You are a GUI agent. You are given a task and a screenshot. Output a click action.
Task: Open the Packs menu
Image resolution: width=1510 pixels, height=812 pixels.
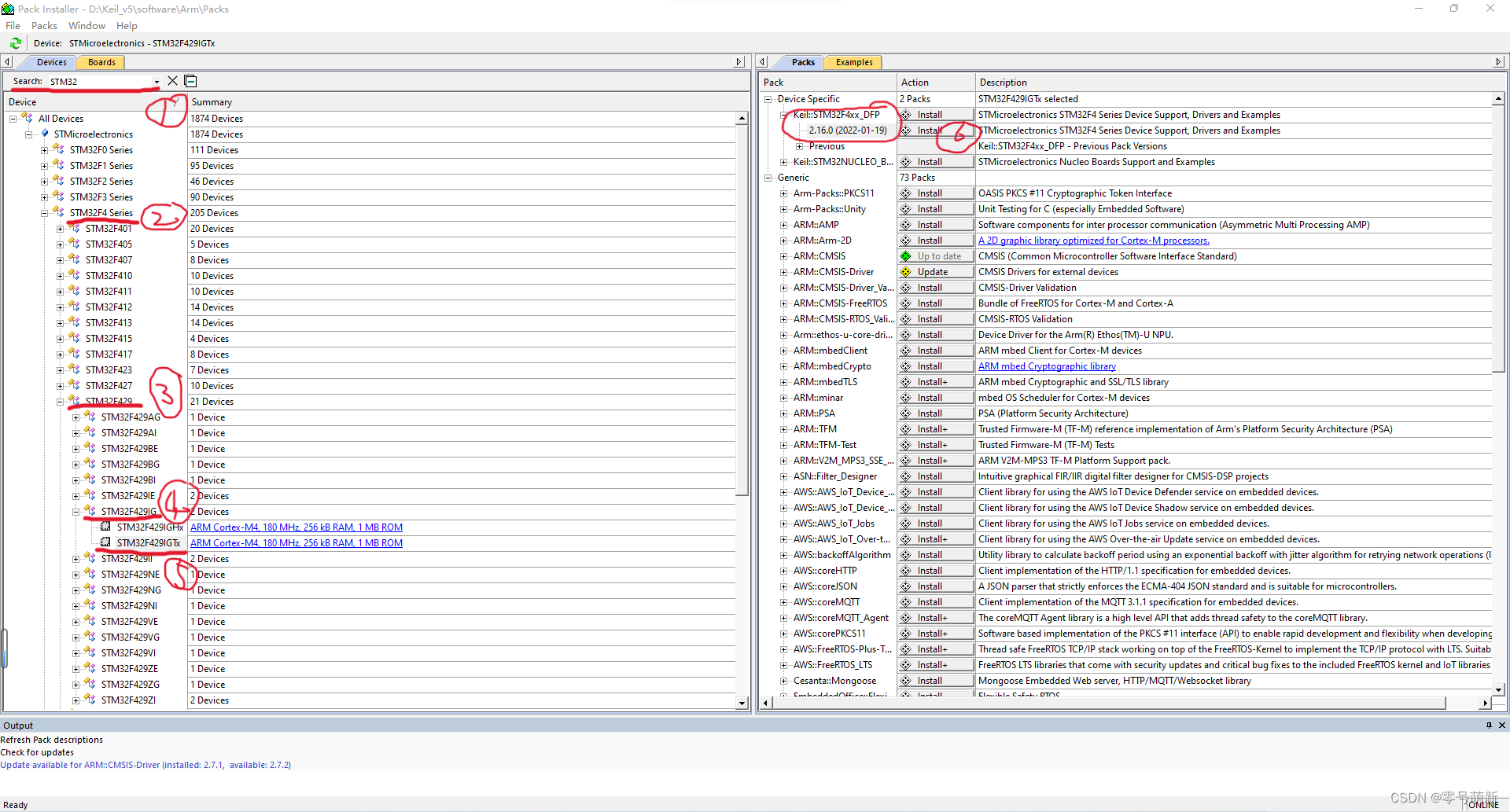tap(44, 26)
